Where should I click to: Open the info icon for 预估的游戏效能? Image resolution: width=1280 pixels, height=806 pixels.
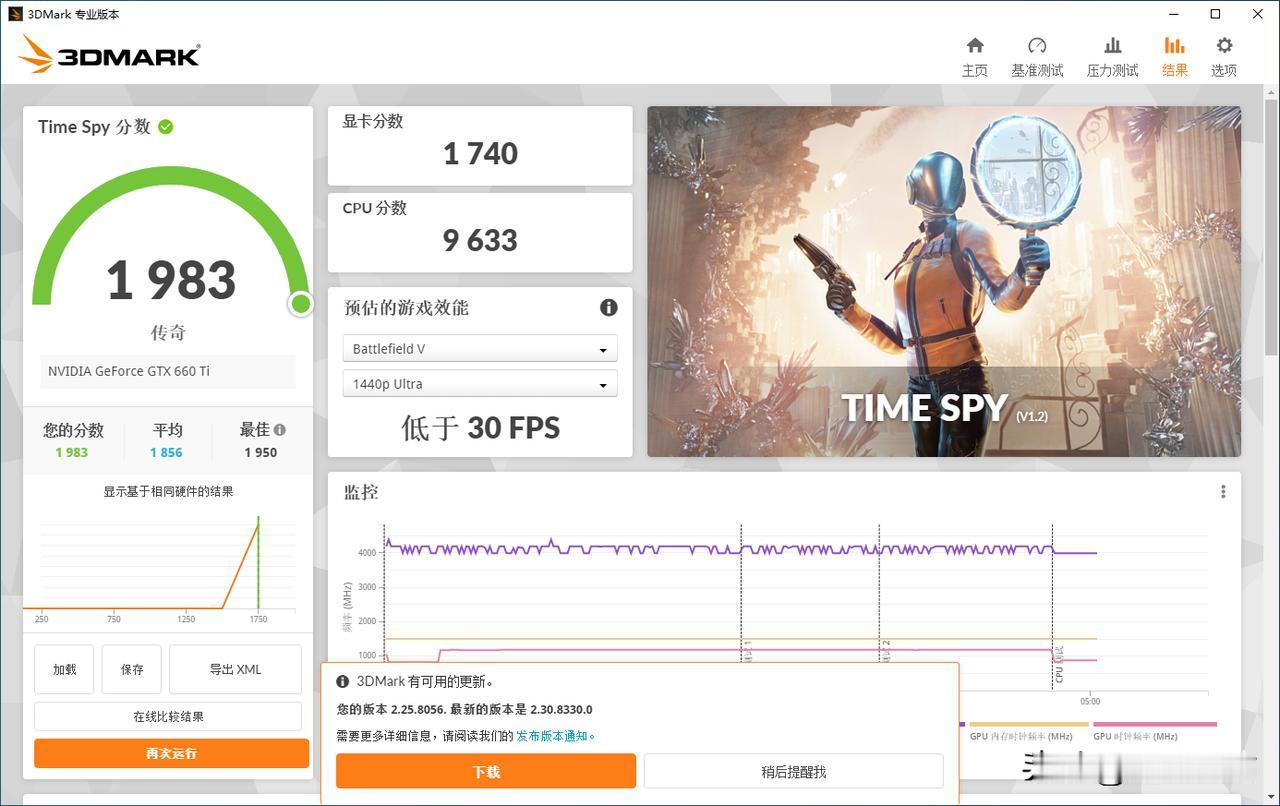pyautogui.click(x=608, y=308)
